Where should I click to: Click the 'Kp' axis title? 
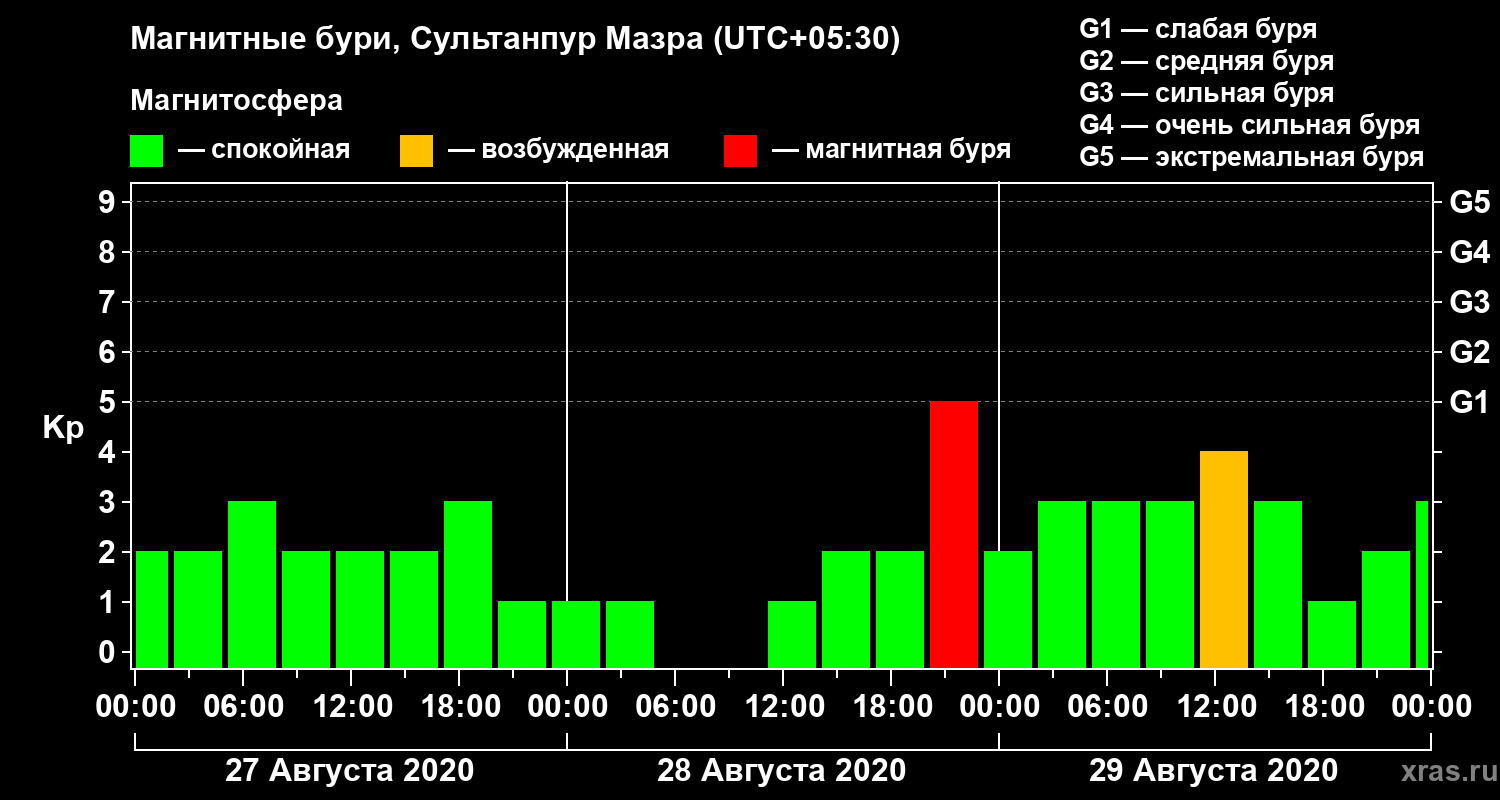[62, 428]
